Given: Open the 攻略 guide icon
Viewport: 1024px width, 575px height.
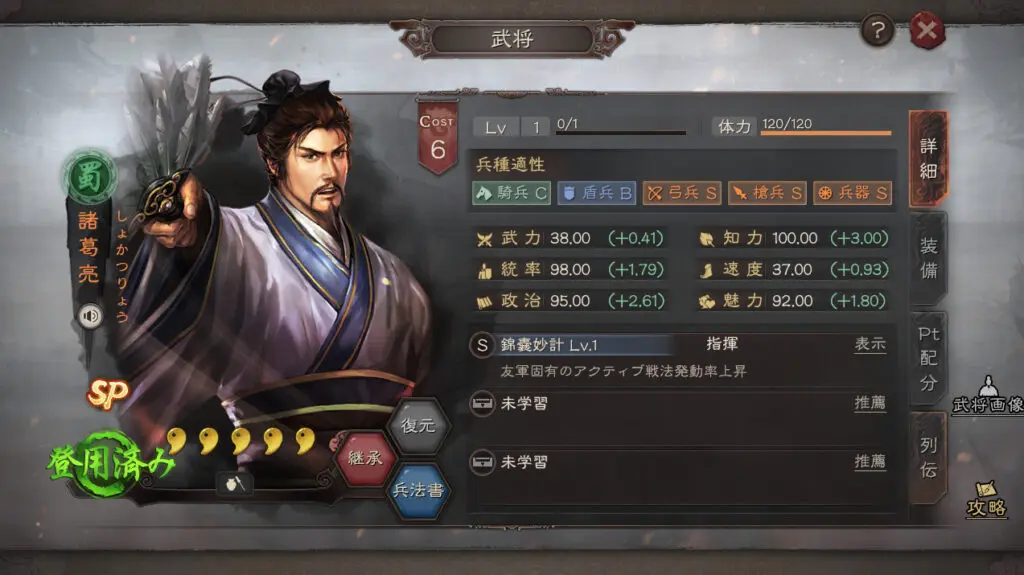Looking at the screenshot, I should click(986, 500).
